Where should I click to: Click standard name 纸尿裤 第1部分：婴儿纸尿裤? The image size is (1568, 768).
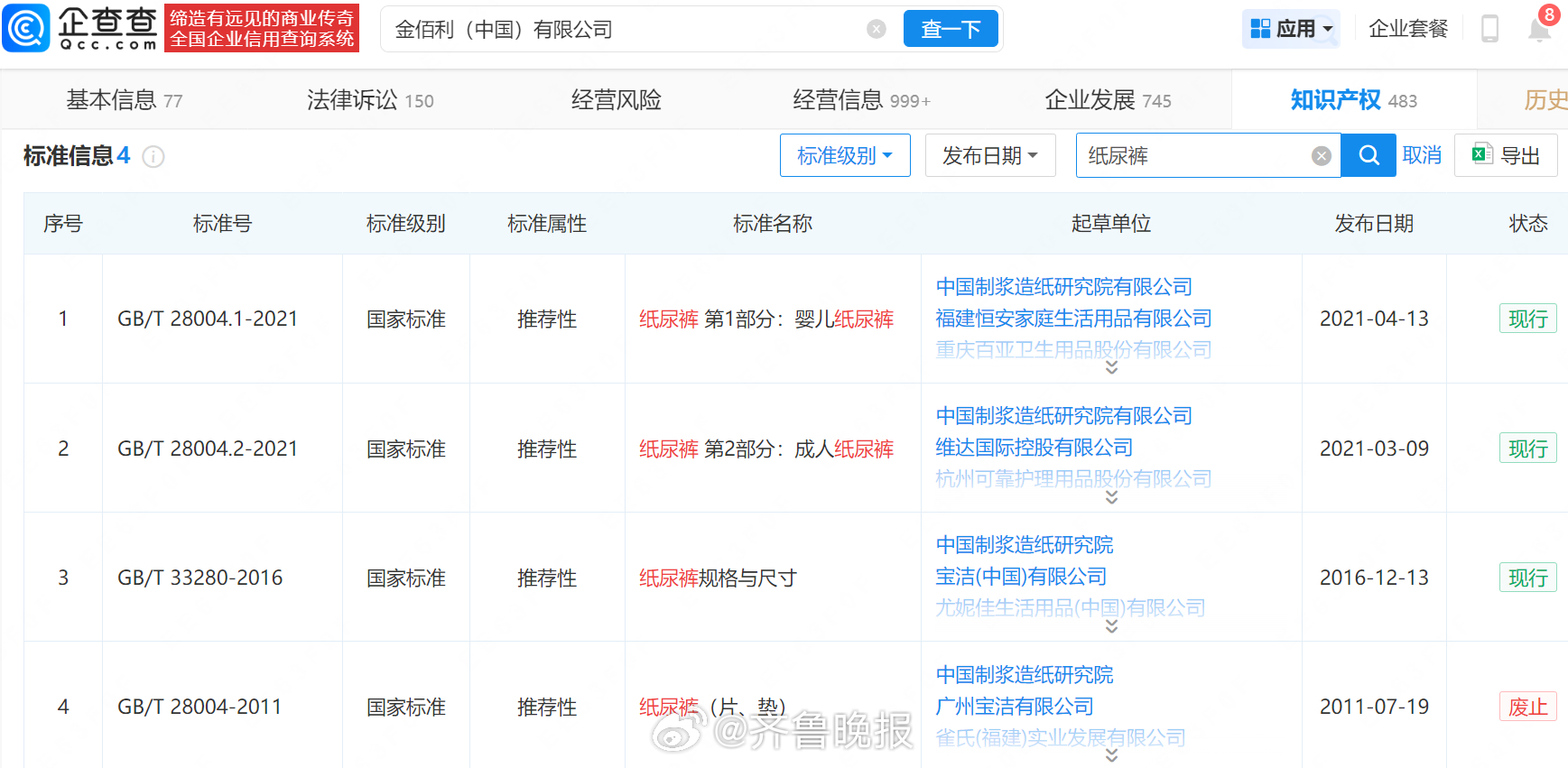tap(766, 319)
